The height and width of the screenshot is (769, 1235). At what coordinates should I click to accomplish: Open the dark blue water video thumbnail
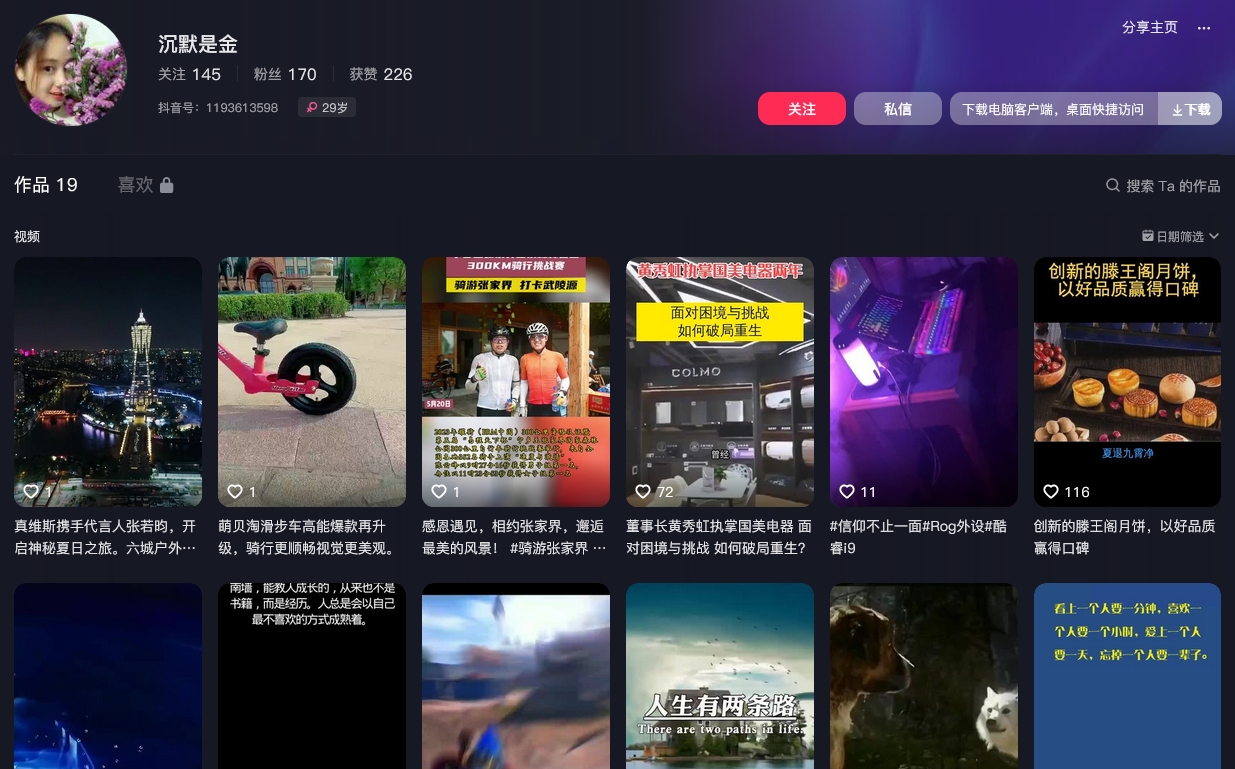pos(108,676)
